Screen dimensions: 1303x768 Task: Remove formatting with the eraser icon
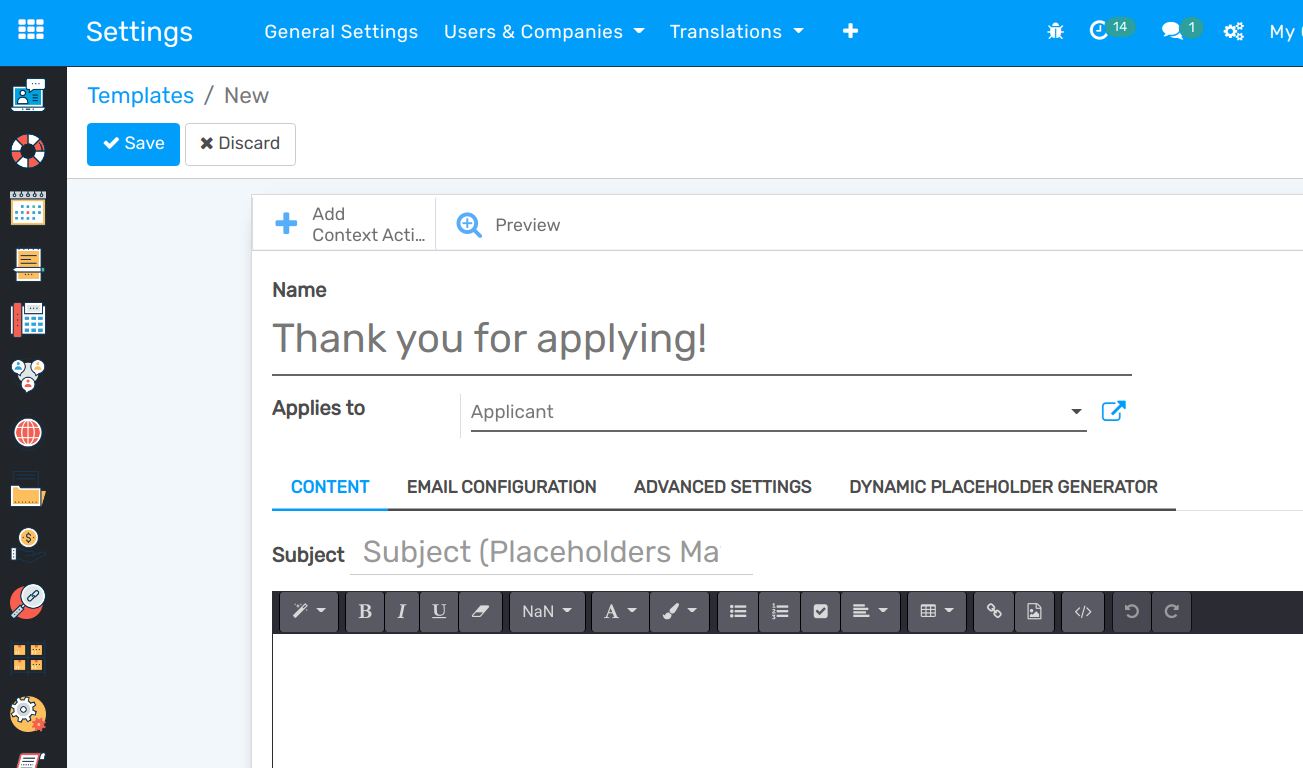point(481,611)
